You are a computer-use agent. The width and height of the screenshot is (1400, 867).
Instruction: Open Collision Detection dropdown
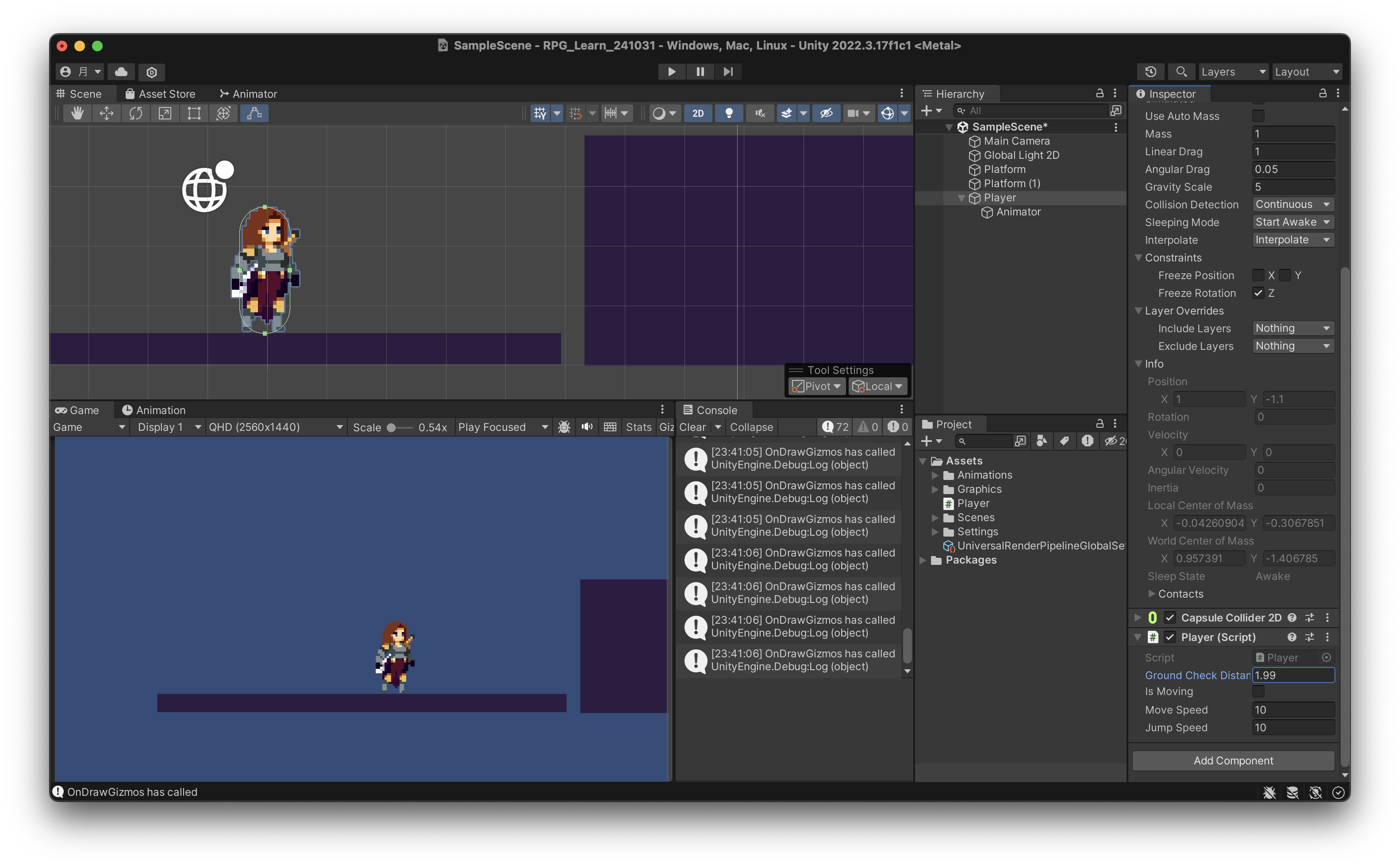coord(1293,204)
